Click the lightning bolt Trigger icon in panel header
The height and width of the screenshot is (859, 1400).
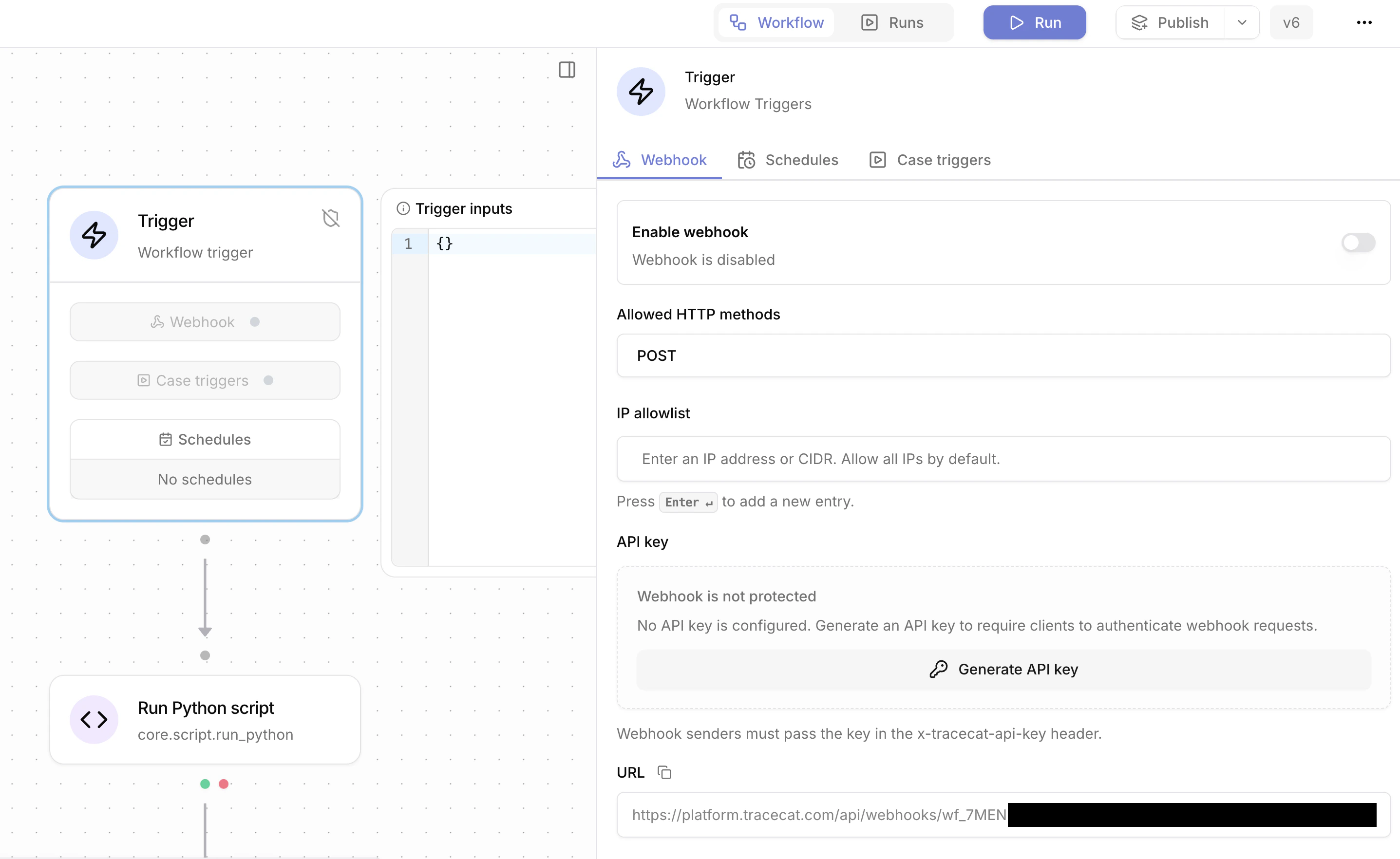641,91
